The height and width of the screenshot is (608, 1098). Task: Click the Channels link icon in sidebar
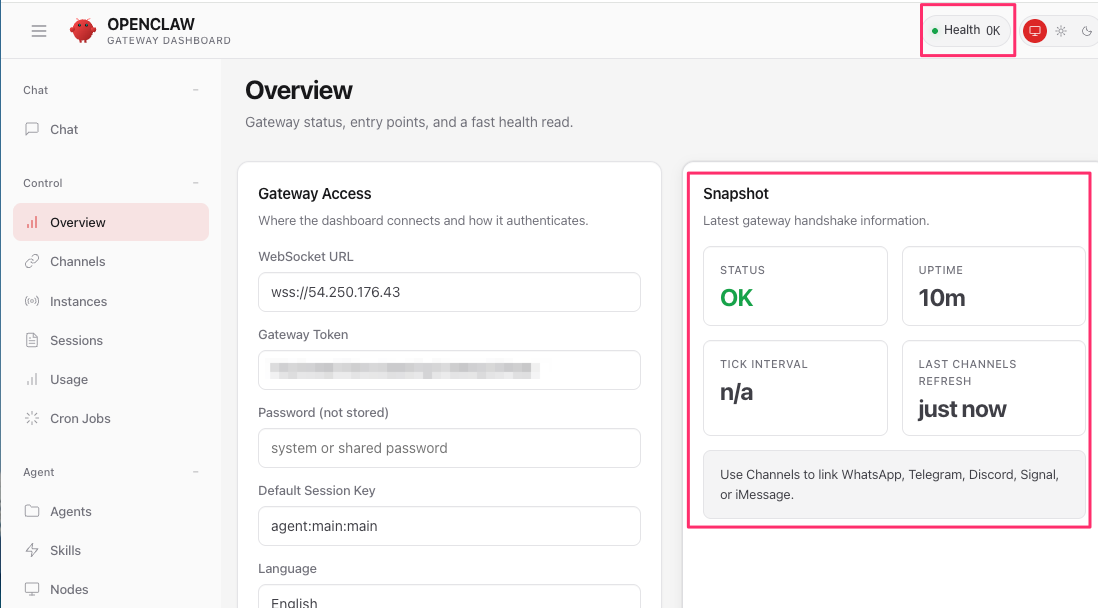32,262
